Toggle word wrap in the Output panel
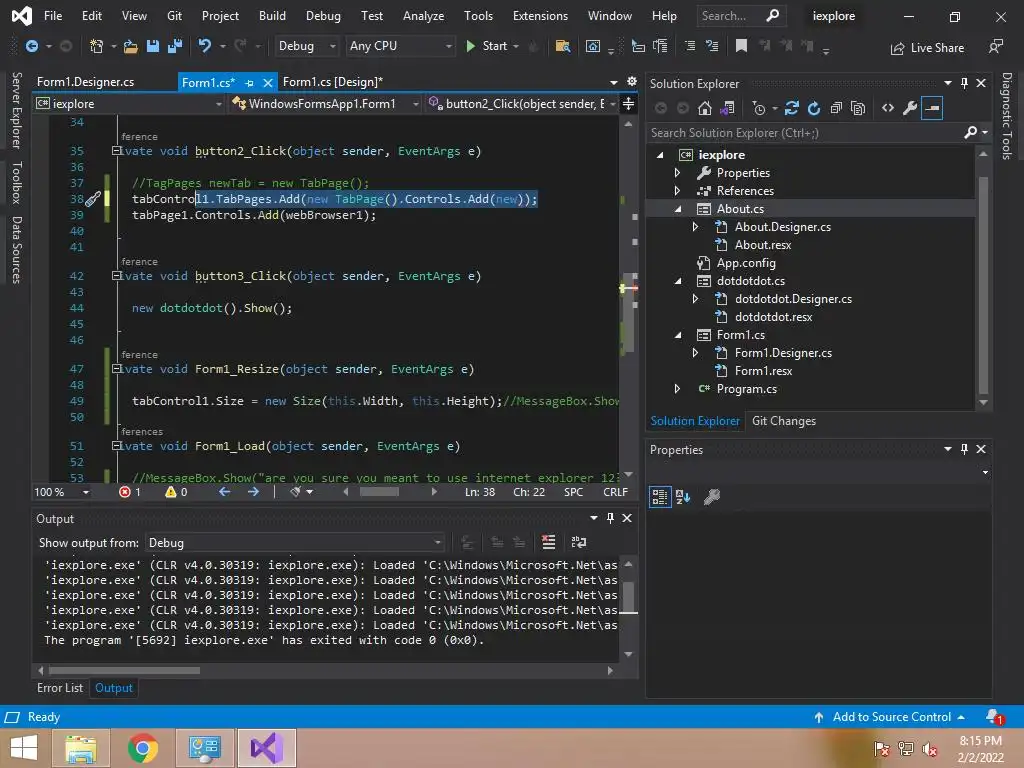 point(578,542)
